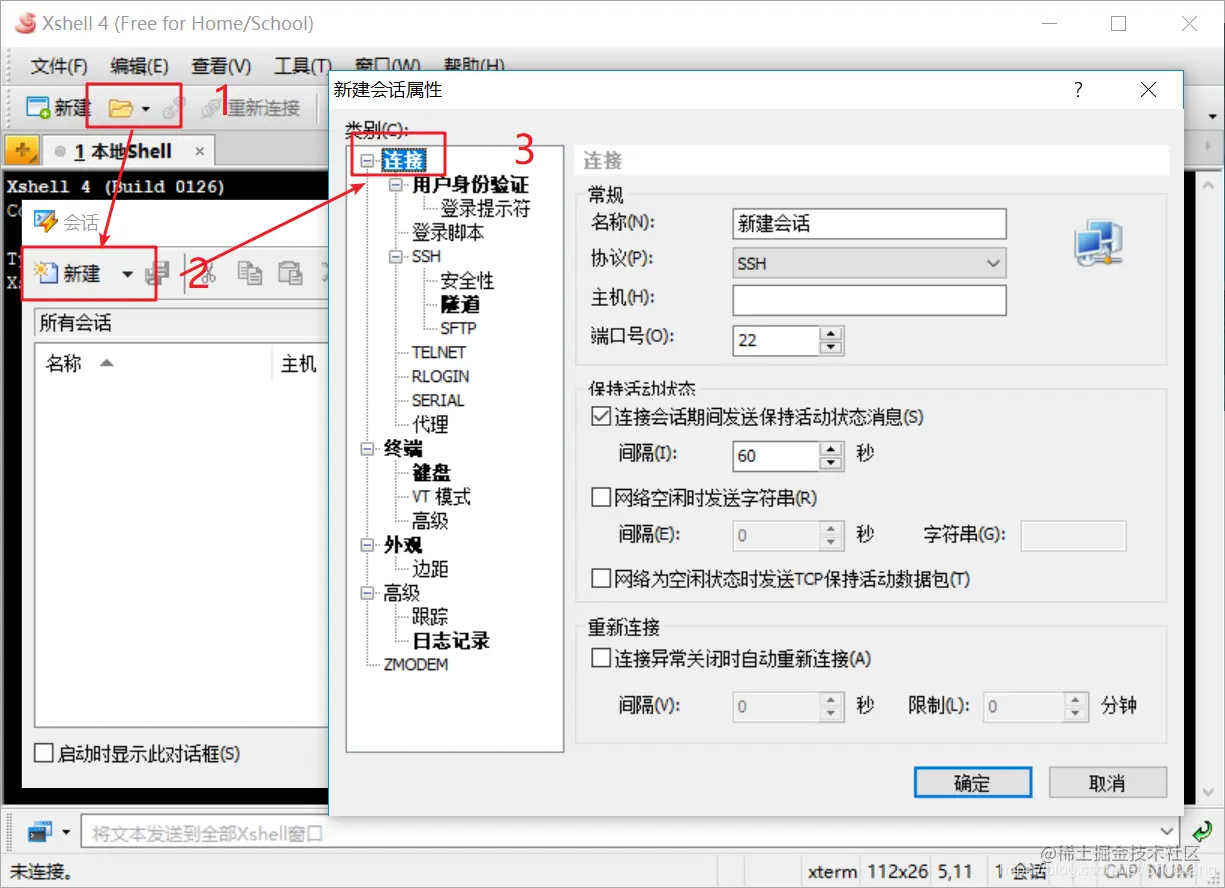Collapse the SSH tree node
The image size is (1225, 888).
pyautogui.click(x=396, y=257)
